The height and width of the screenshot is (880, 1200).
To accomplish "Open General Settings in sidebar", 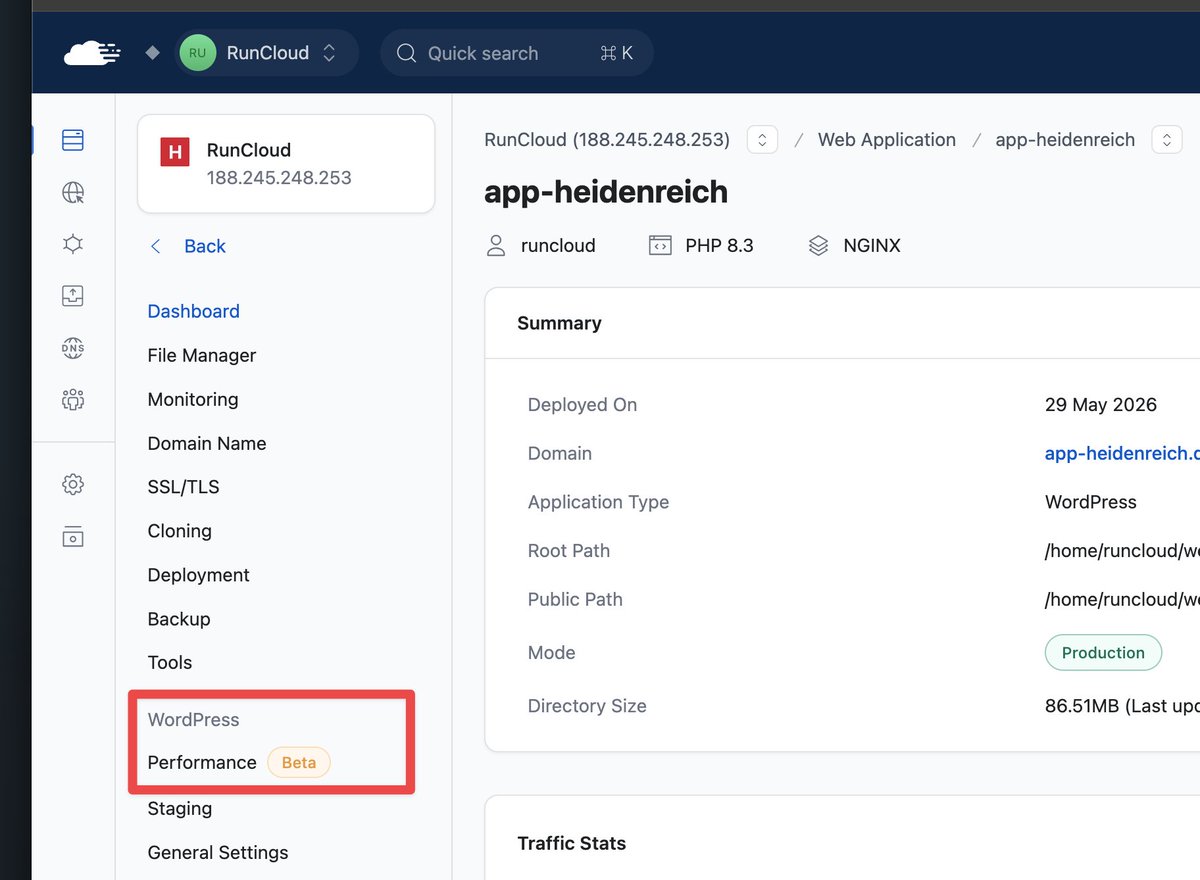I will (x=217, y=852).
